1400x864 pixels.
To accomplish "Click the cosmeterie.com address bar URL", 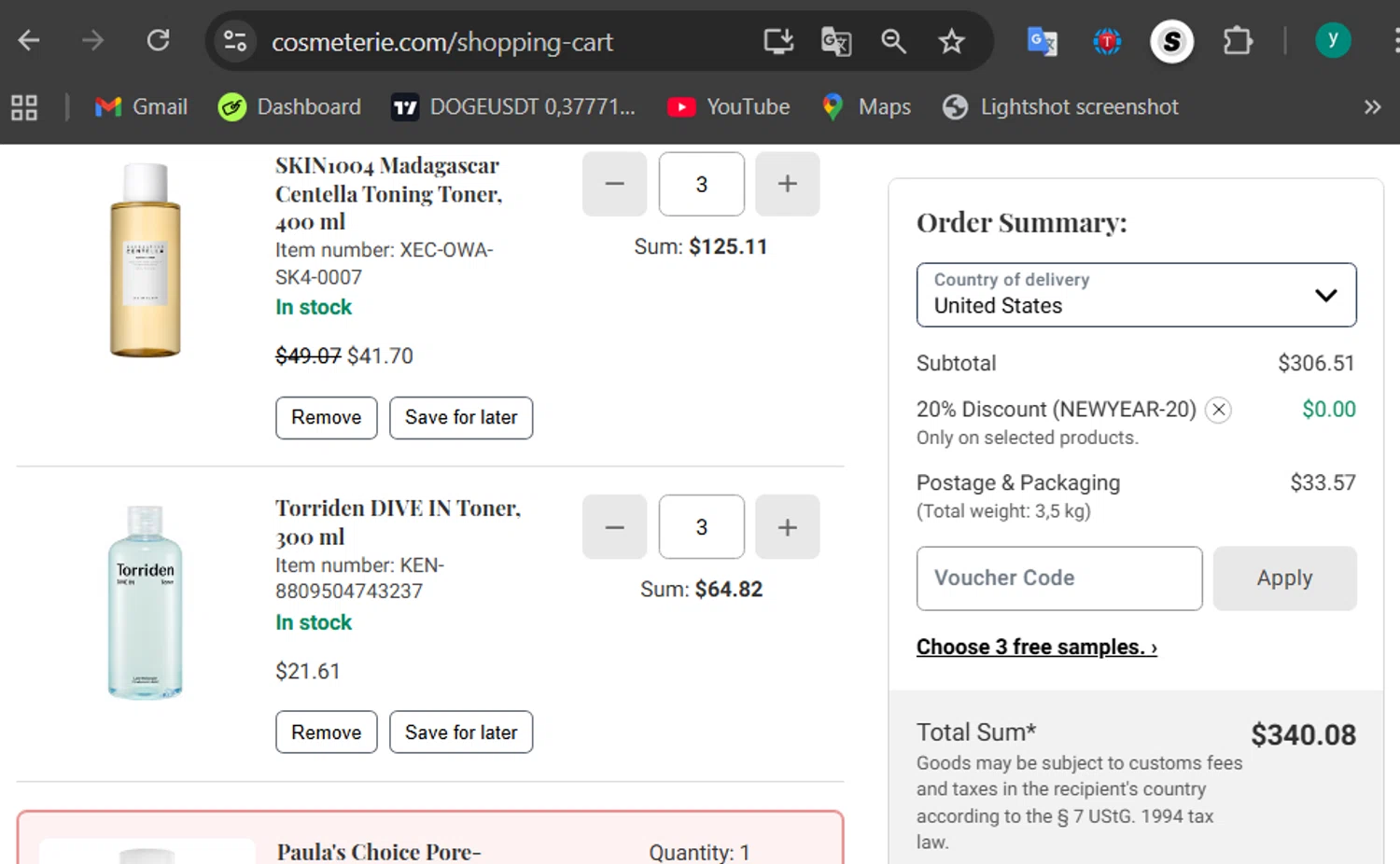I will coord(442,42).
